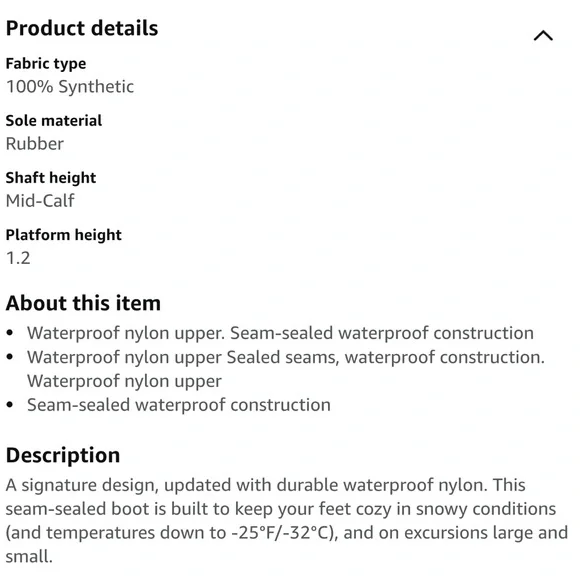Screen dimensions: 580x580
Task: Click the 100% Synthetic value
Action: (70, 87)
